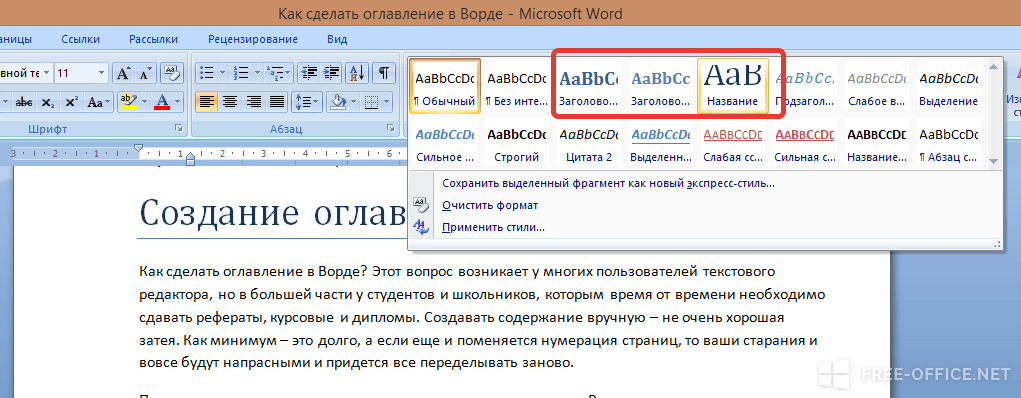The height and width of the screenshot is (398, 1021).
Task: Click the clear formatting eraser icon in Шрифт group
Action: point(173,73)
